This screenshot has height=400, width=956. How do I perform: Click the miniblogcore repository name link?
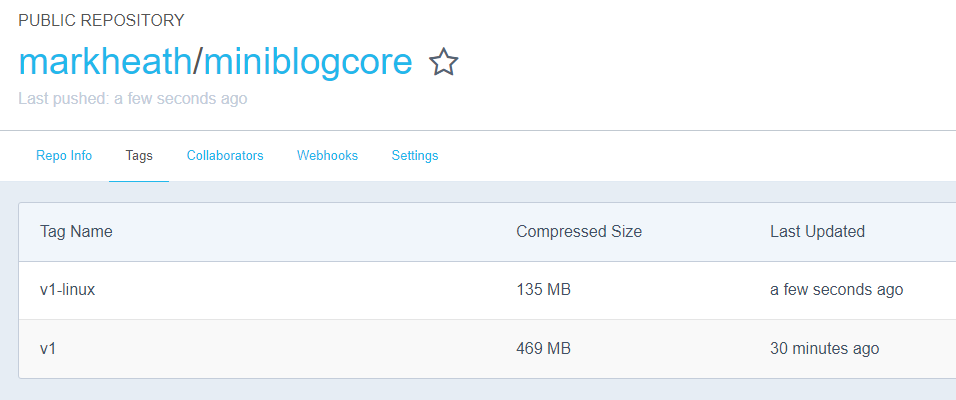(x=307, y=62)
